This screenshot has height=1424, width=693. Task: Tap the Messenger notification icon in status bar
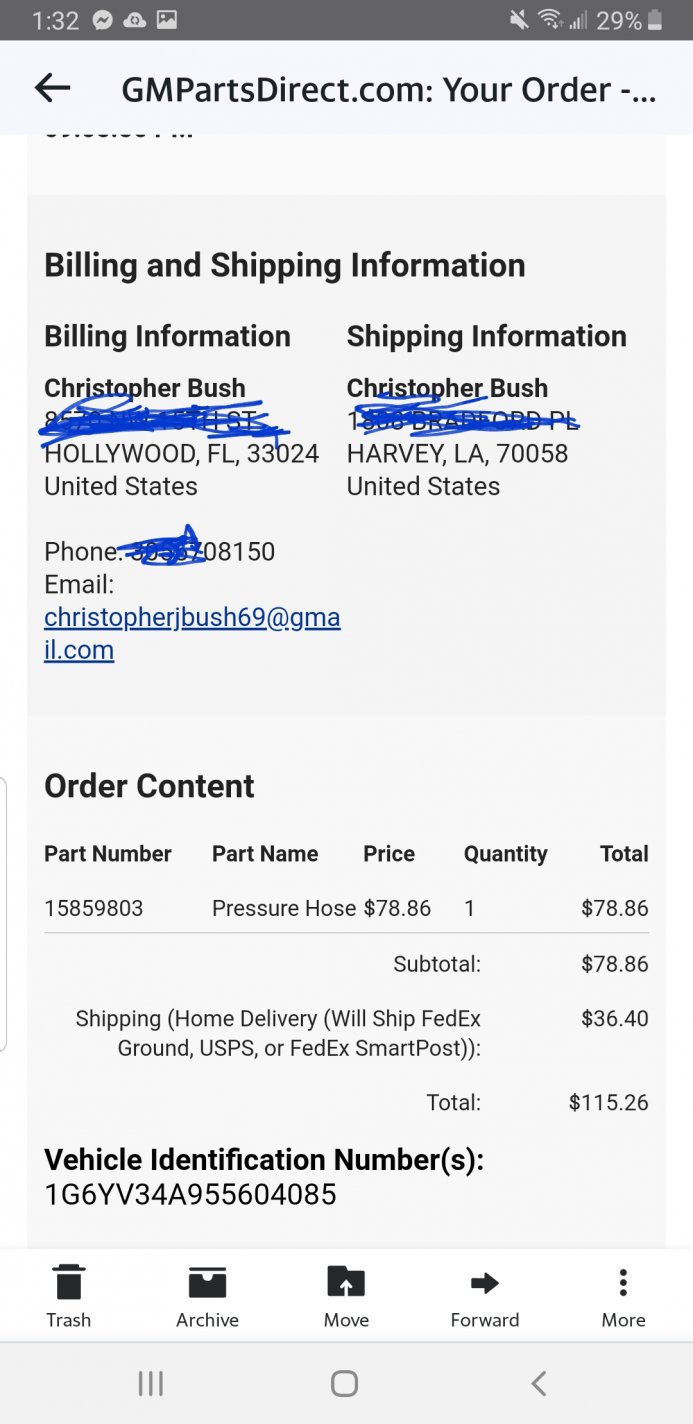click(102, 20)
